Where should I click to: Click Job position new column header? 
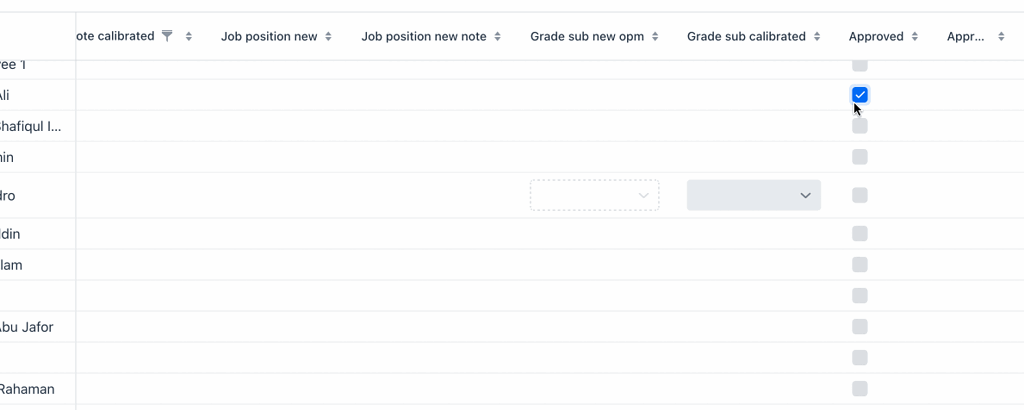coord(269,37)
